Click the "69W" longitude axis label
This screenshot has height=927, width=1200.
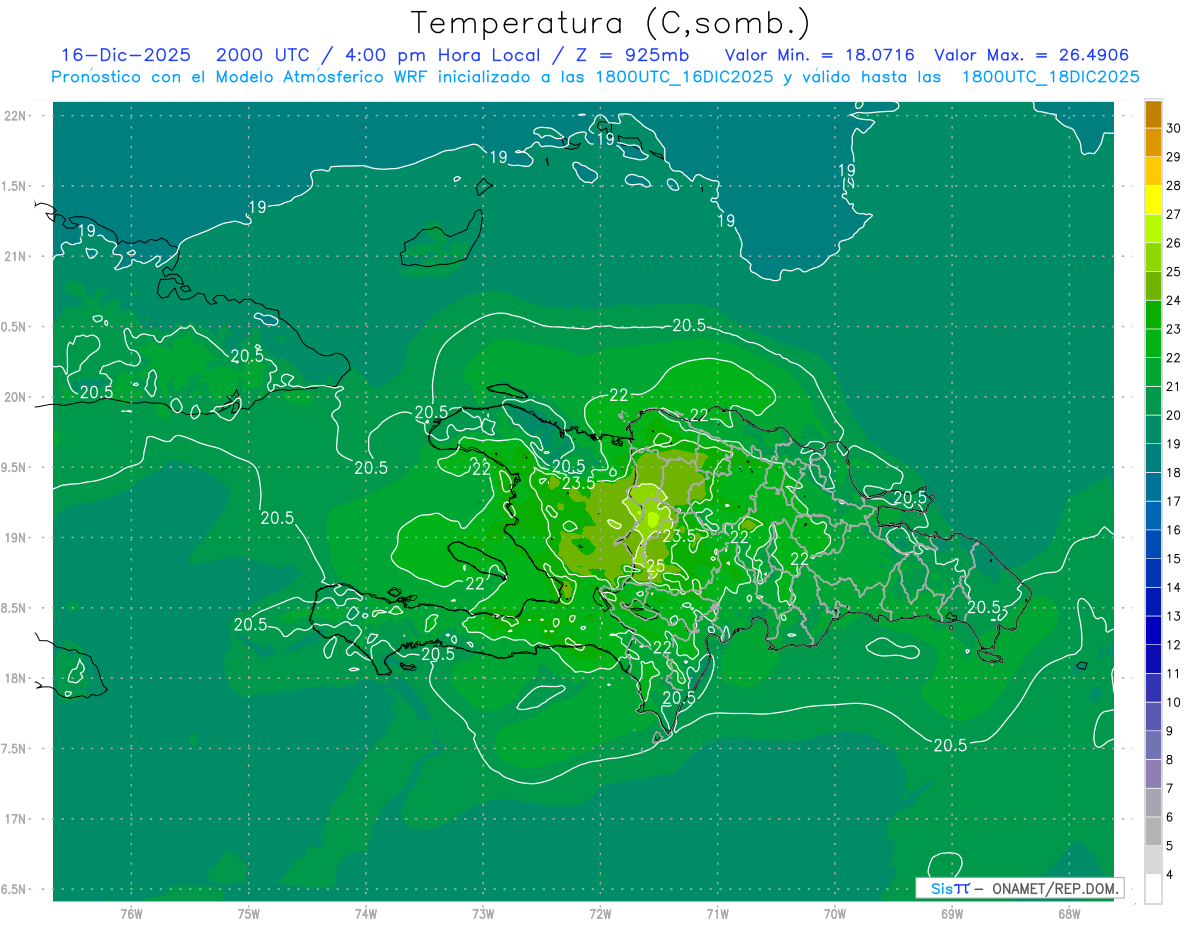coord(951,914)
